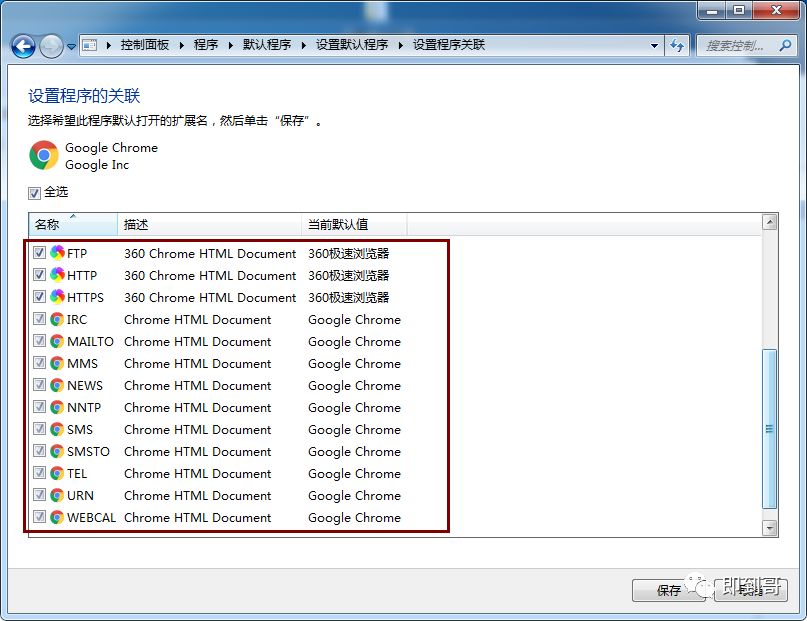
Task: Click the search magnifier icon
Action: (x=785, y=45)
